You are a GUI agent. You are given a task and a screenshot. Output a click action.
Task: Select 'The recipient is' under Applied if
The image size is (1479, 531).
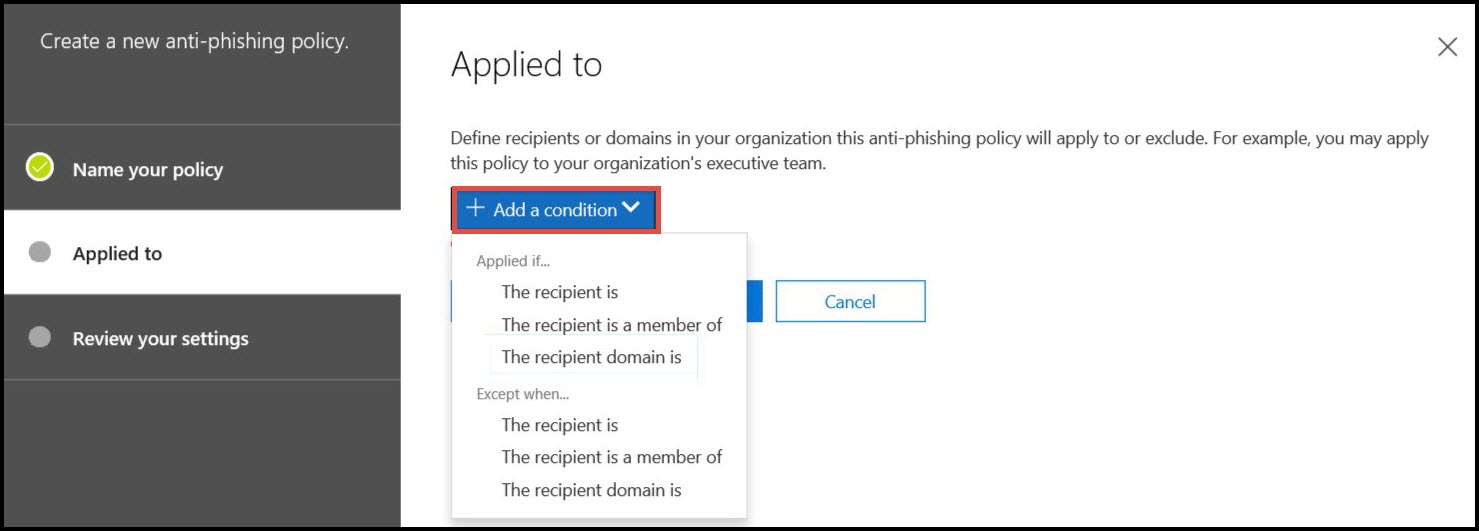coord(560,292)
